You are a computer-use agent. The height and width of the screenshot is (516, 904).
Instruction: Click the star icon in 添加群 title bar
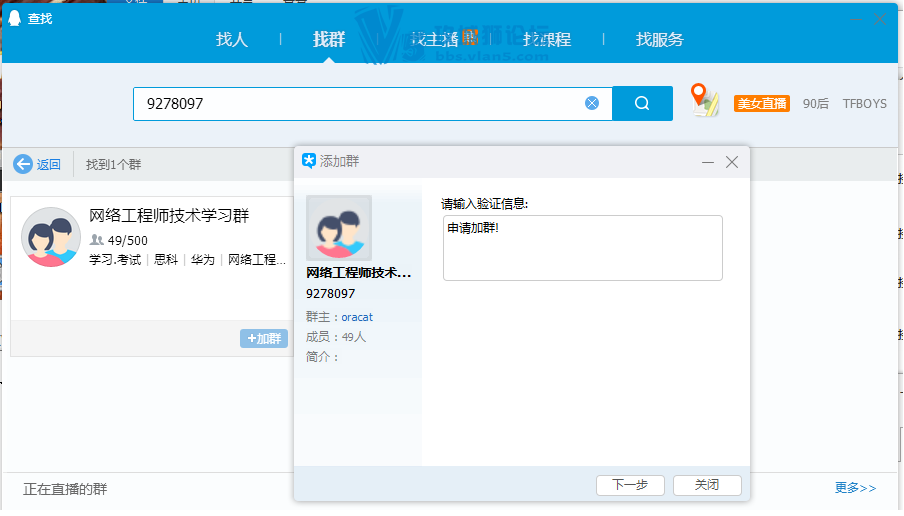click(309, 161)
